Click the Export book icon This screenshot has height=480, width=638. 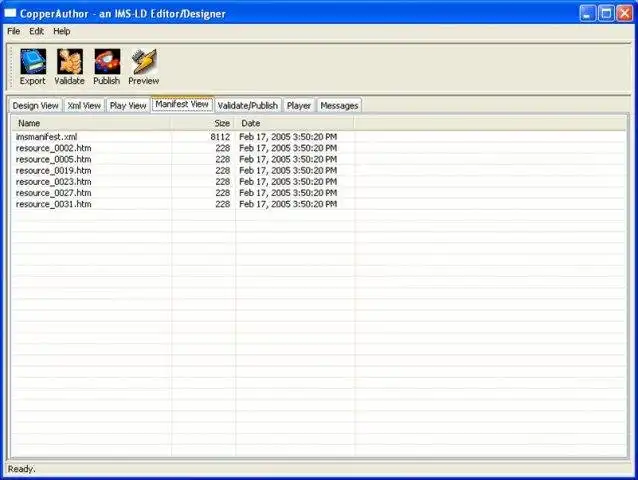(33, 61)
